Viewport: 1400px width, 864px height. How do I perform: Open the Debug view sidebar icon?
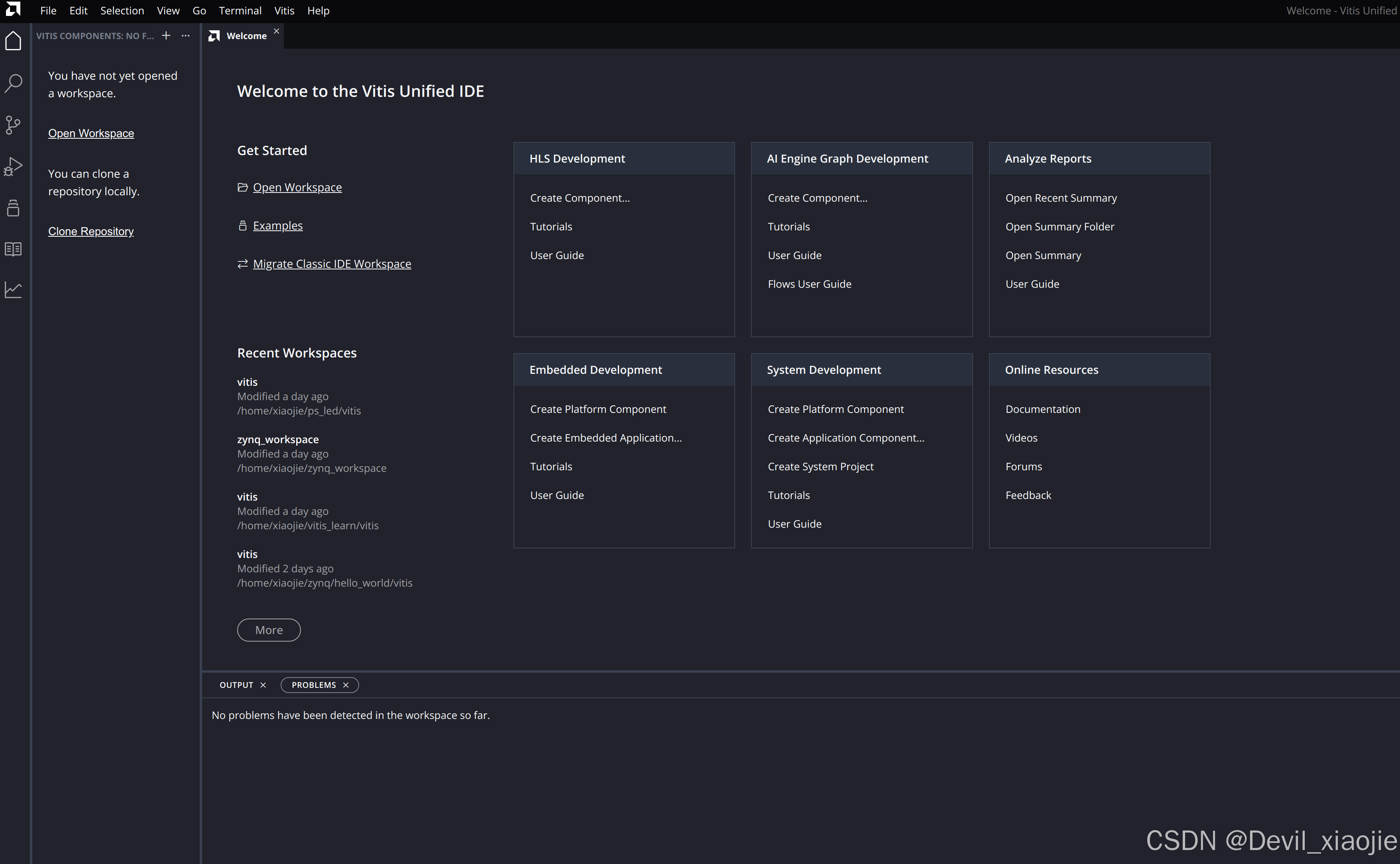coord(13,166)
